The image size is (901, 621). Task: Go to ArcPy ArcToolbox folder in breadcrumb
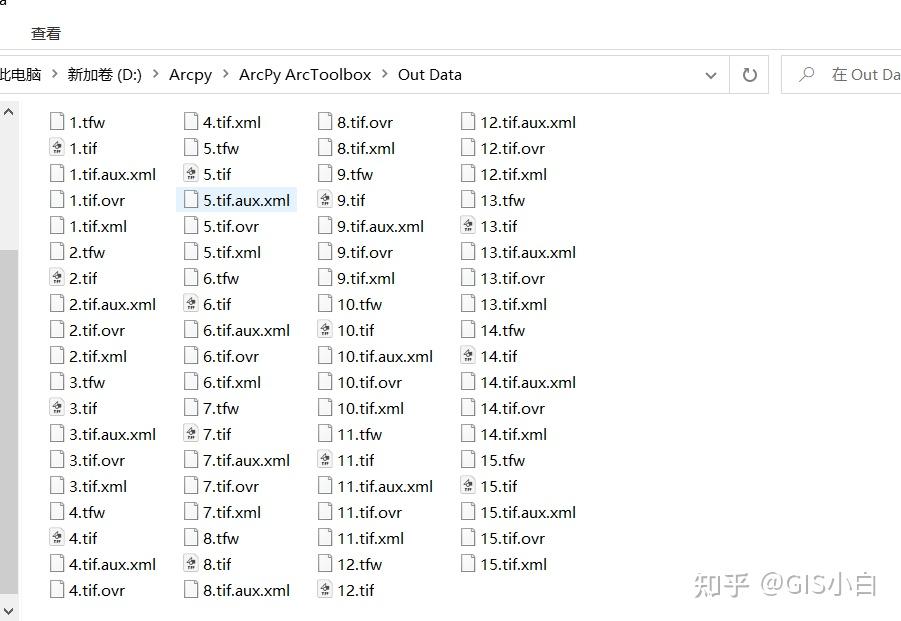pyautogui.click(x=305, y=75)
